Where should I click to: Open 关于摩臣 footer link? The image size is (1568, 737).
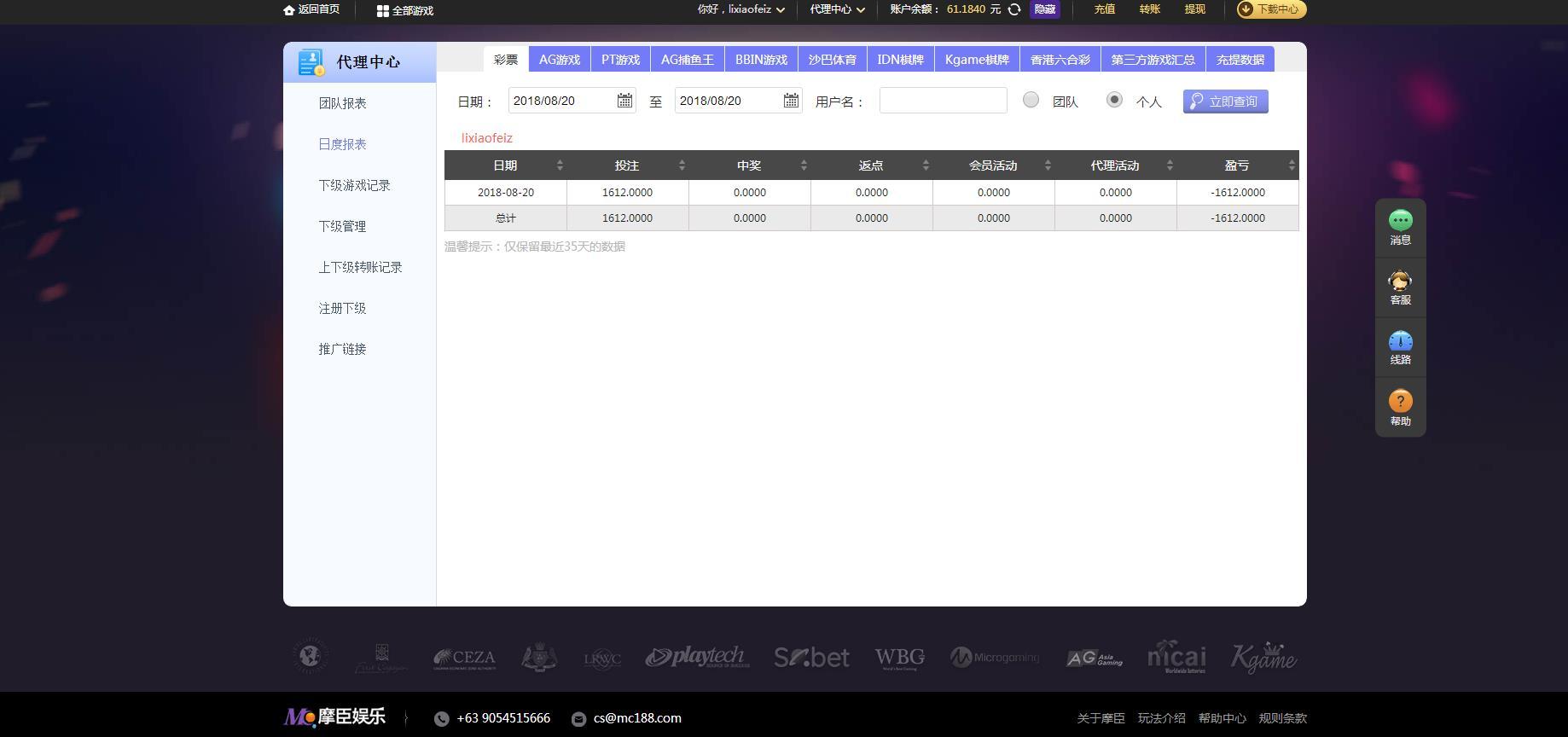click(x=1101, y=718)
